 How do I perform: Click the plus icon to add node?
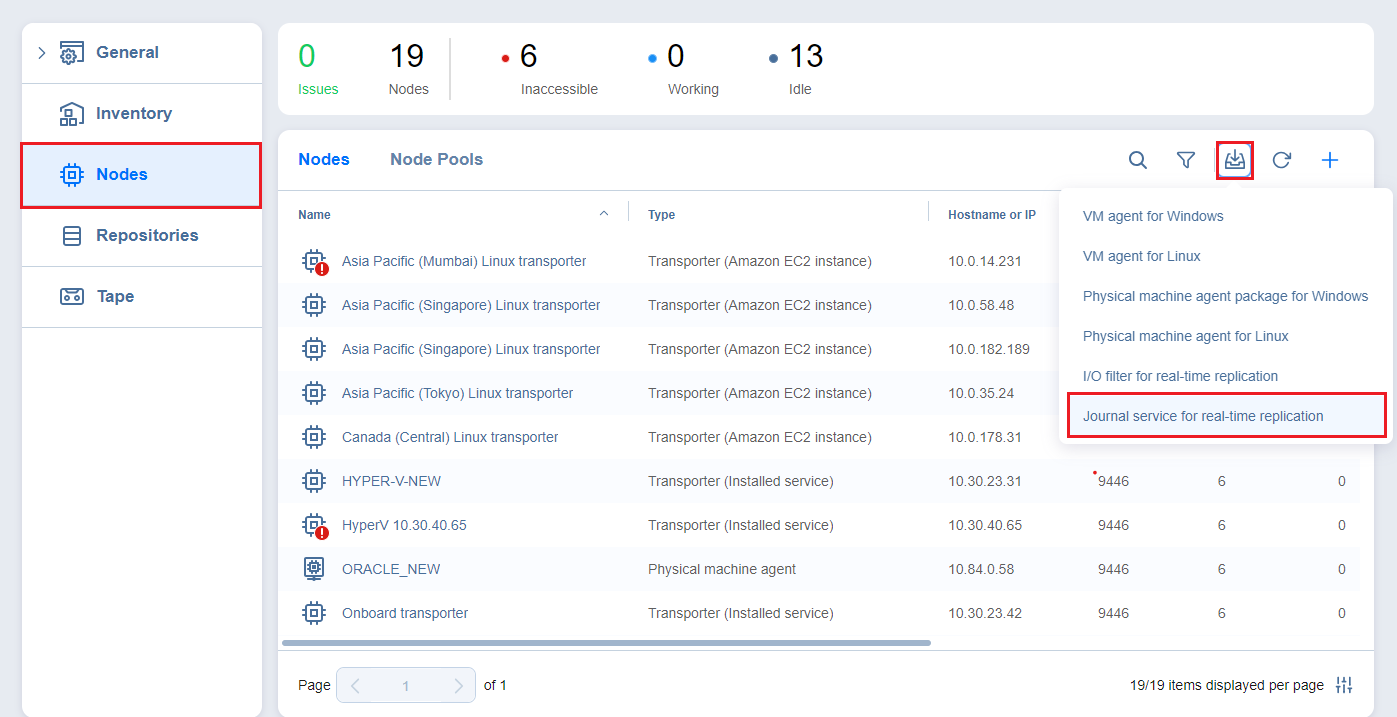point(1329,160)
